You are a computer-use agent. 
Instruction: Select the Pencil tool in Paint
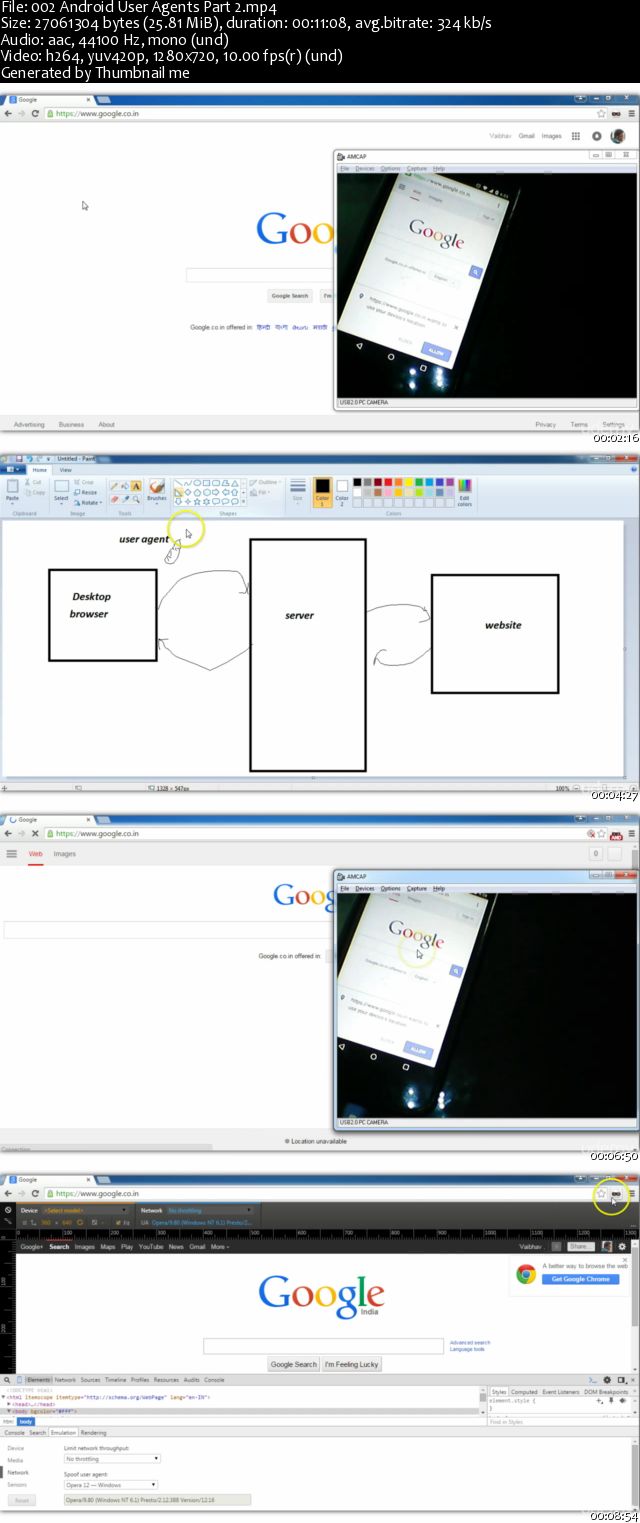point(114,487)
